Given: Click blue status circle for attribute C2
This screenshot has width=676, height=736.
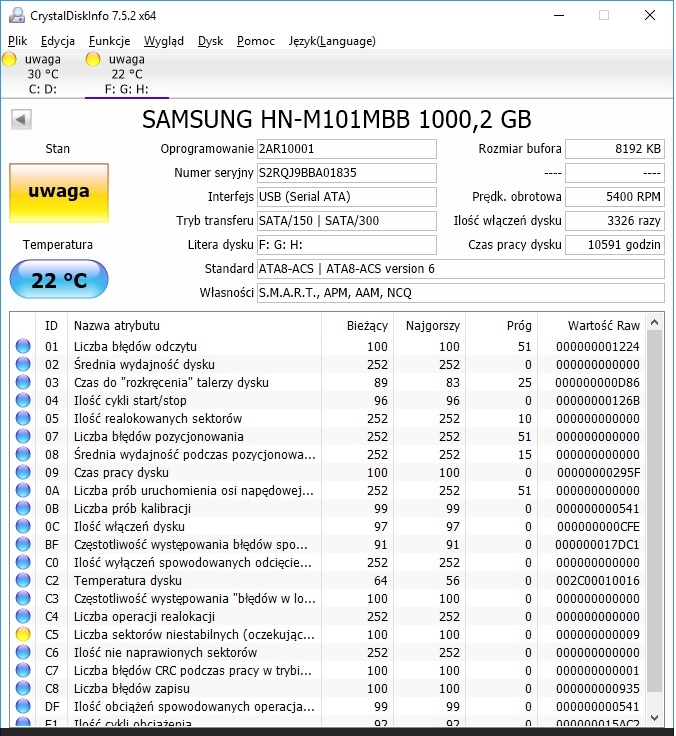Looking at the screenshot, I should pos(23,580).
